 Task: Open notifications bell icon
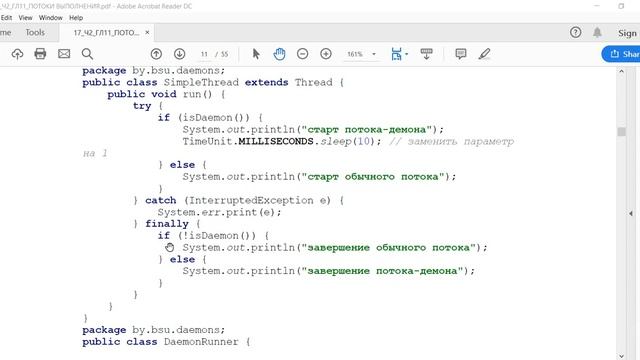pyautogui.click(x=597, y=32)
